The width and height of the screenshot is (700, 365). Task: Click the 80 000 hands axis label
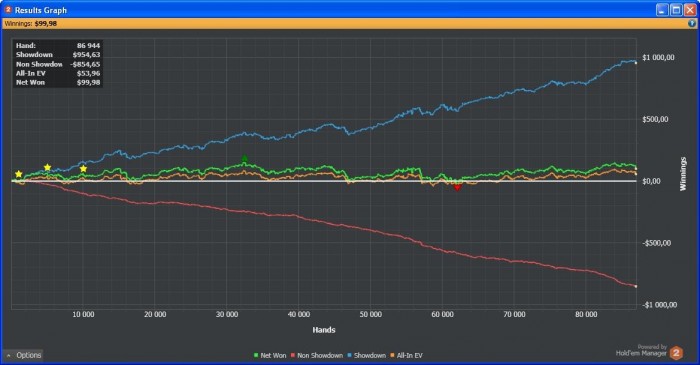586,315
